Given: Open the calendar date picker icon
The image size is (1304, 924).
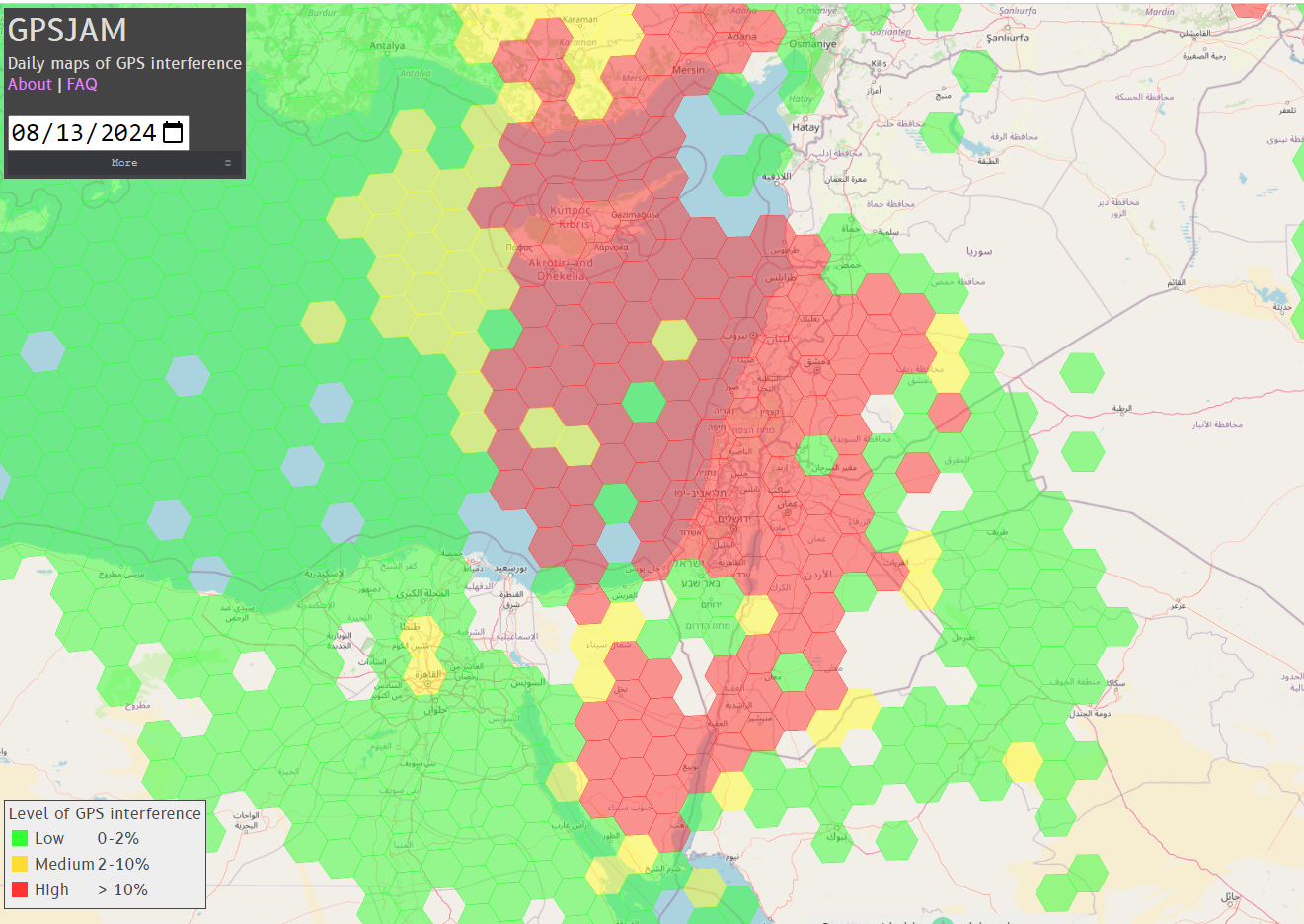Looking at the screenshot, I should (173, 132).
